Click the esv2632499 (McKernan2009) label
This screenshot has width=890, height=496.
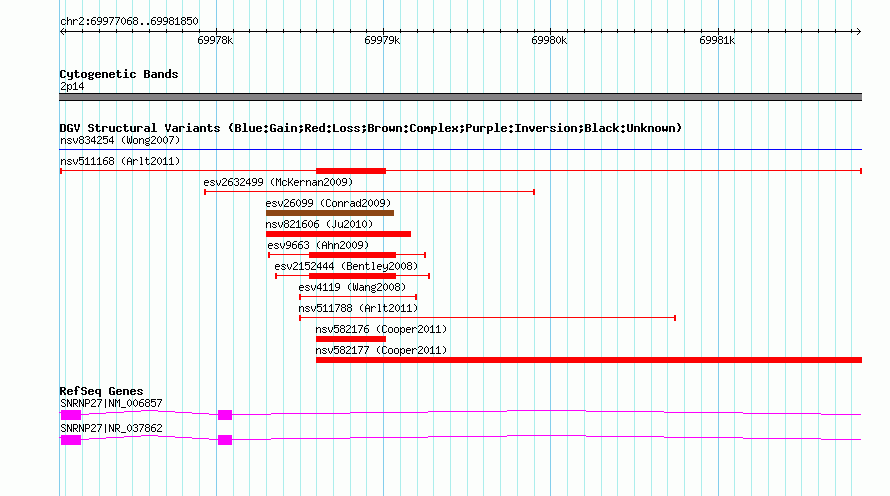[x=278, y=182]
